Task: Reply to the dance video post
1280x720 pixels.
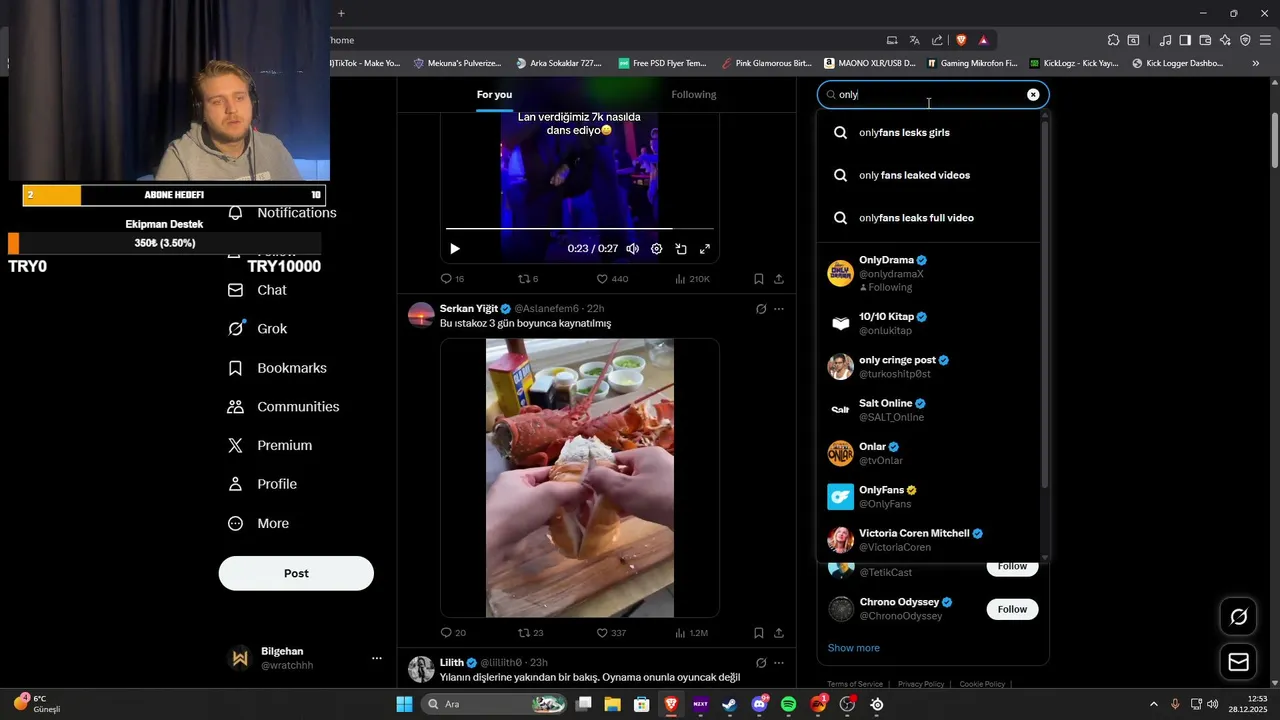Action: (452, 279)
